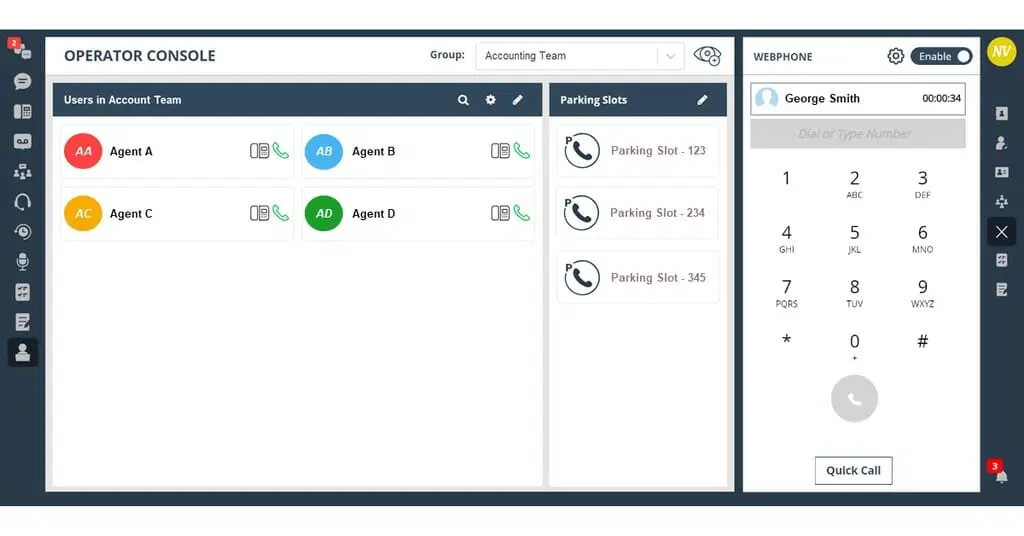Open notifications icon with badge 2 in left sidebar
Viewport: 1024px width, 536px height.
[x=20, y=48]
